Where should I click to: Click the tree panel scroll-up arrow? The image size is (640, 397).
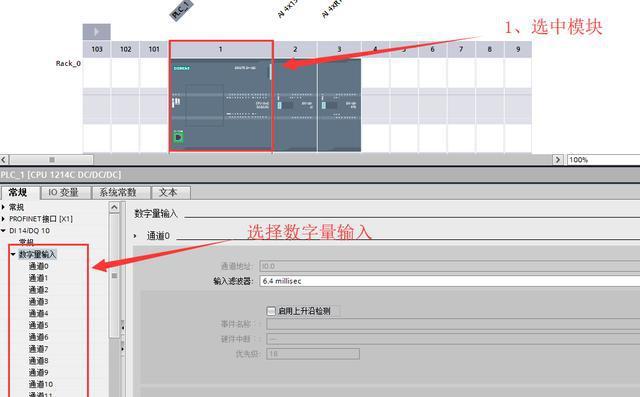click(114, 208)
